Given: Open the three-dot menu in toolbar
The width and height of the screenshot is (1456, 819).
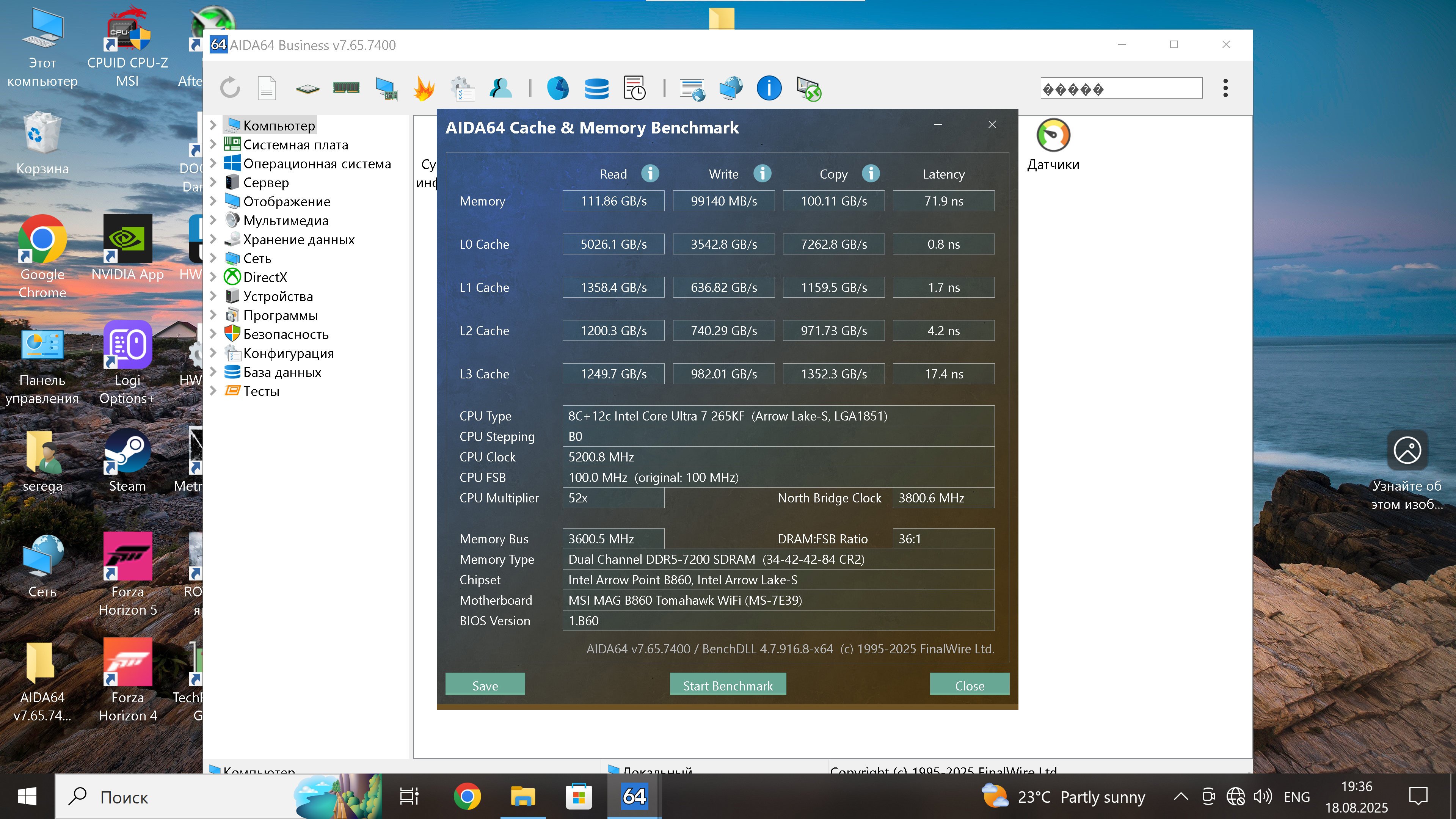Looking at the screenshot, I should click(1225, 88).
